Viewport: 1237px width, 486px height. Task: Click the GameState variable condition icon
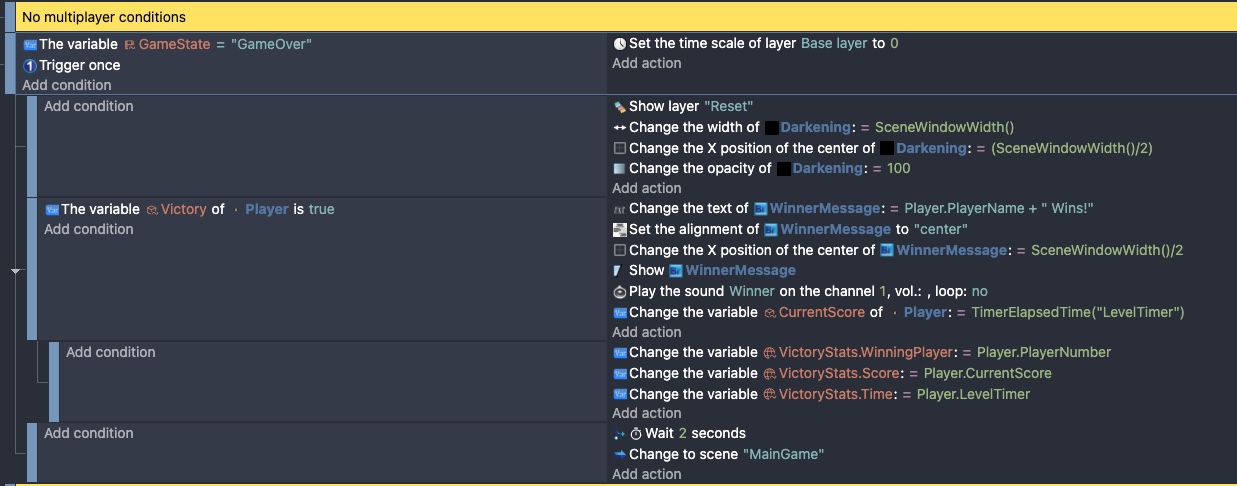30,44
